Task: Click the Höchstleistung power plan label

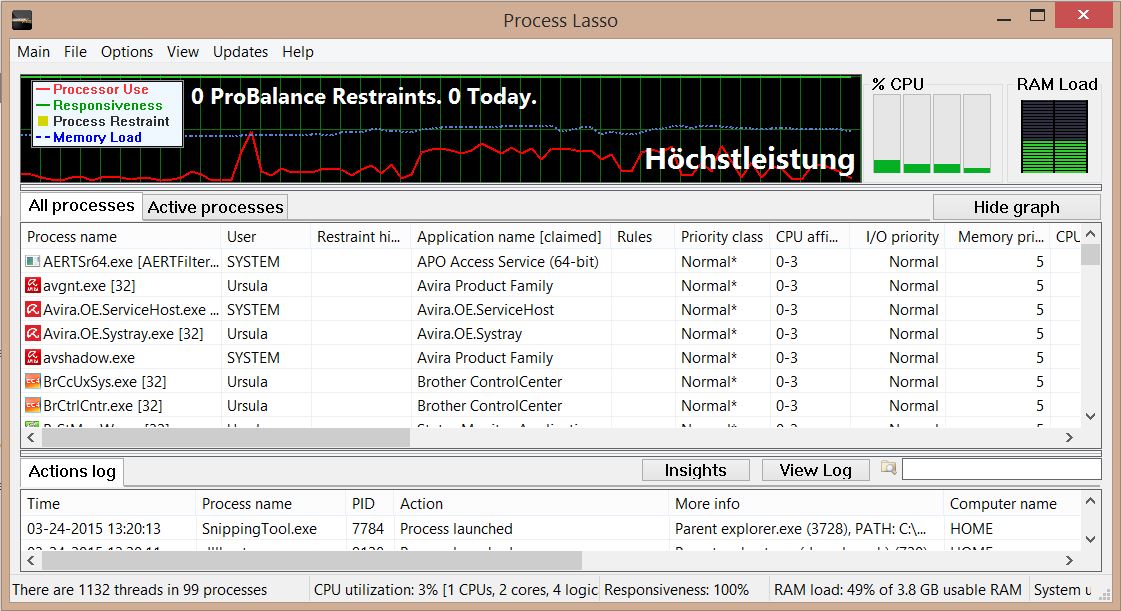Action: 749,159
